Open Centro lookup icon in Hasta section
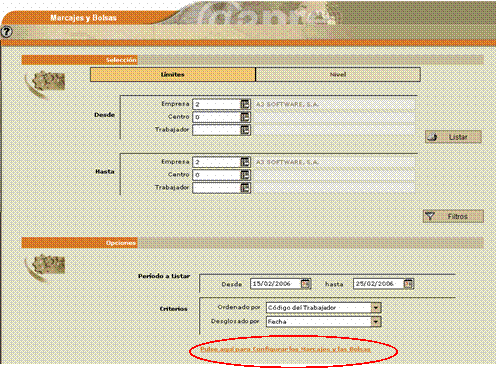Viewport: 496px width, 369px height. click(245, 175)
